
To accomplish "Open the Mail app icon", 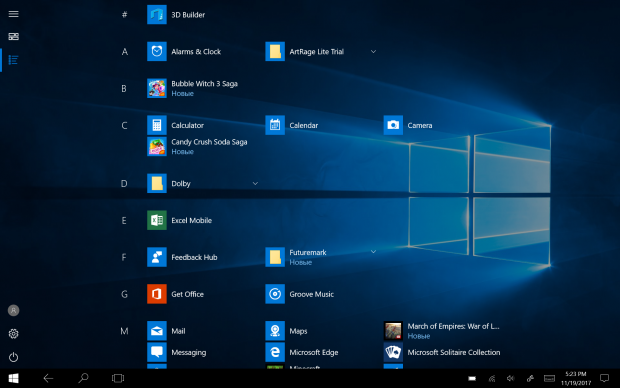I will [157, 331].
